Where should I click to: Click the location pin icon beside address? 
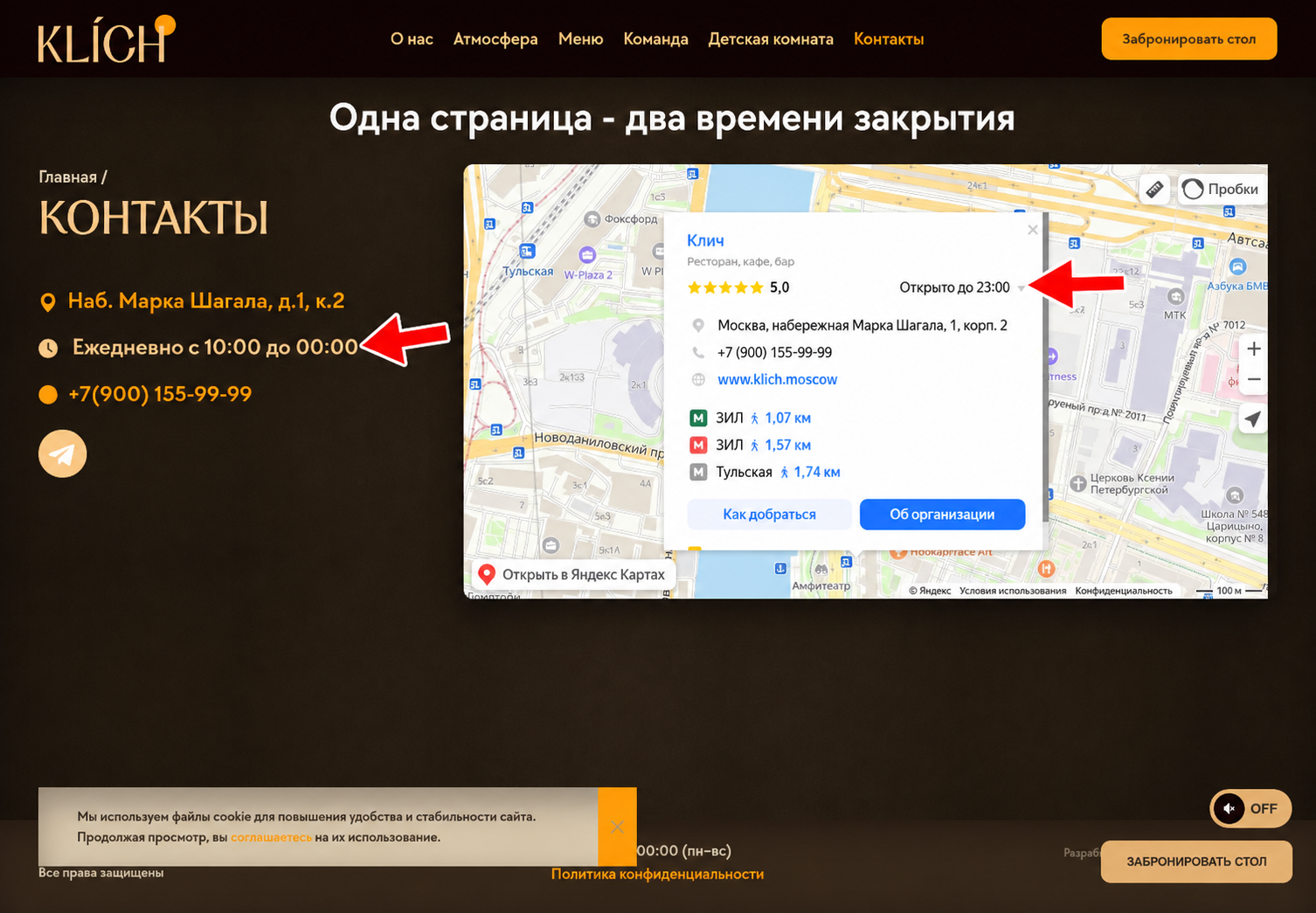48,302
